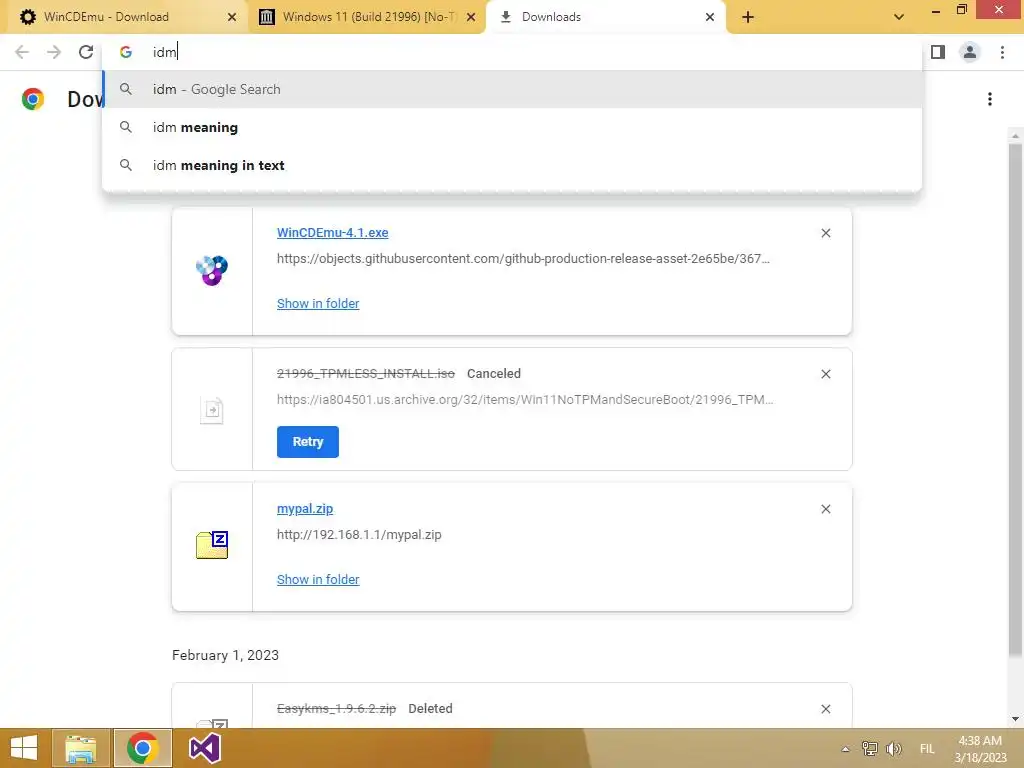Screen dimensions: 1024x768
Task: Open File Explorer from the taskbar
Action: (81, 748)
